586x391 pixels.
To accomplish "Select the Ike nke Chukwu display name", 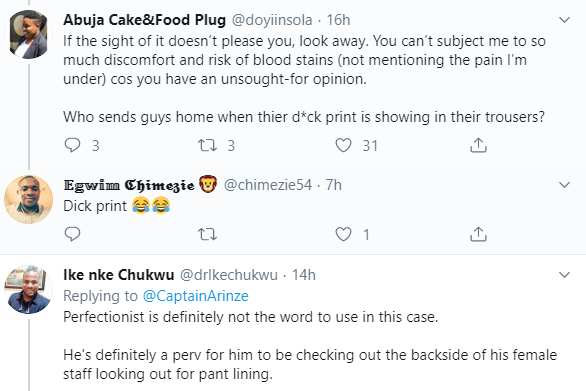I will click(x=118, y=275).
